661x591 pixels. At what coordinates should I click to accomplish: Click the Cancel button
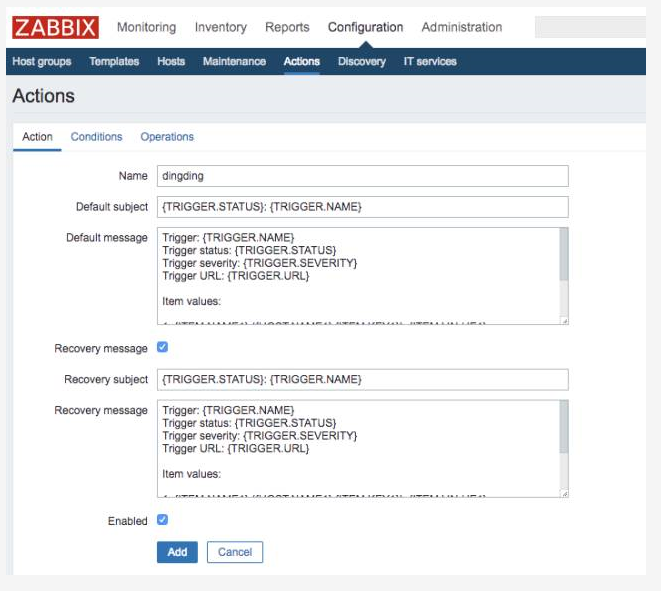pos(235,552)
